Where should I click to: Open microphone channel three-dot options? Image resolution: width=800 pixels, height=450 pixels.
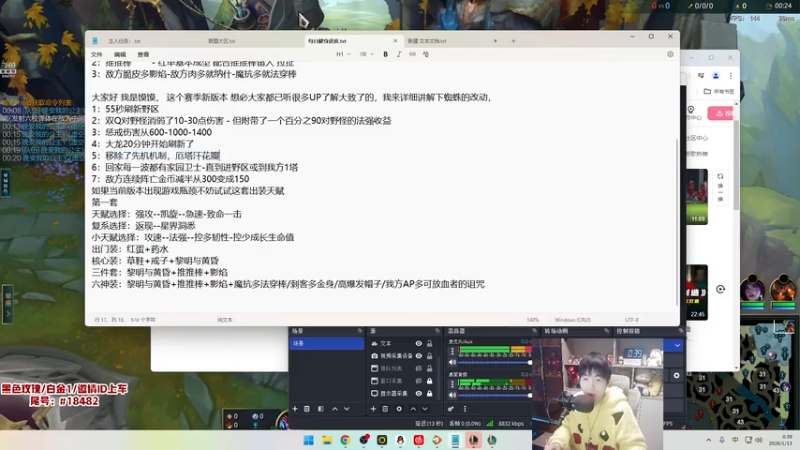(x=452, y=352)
